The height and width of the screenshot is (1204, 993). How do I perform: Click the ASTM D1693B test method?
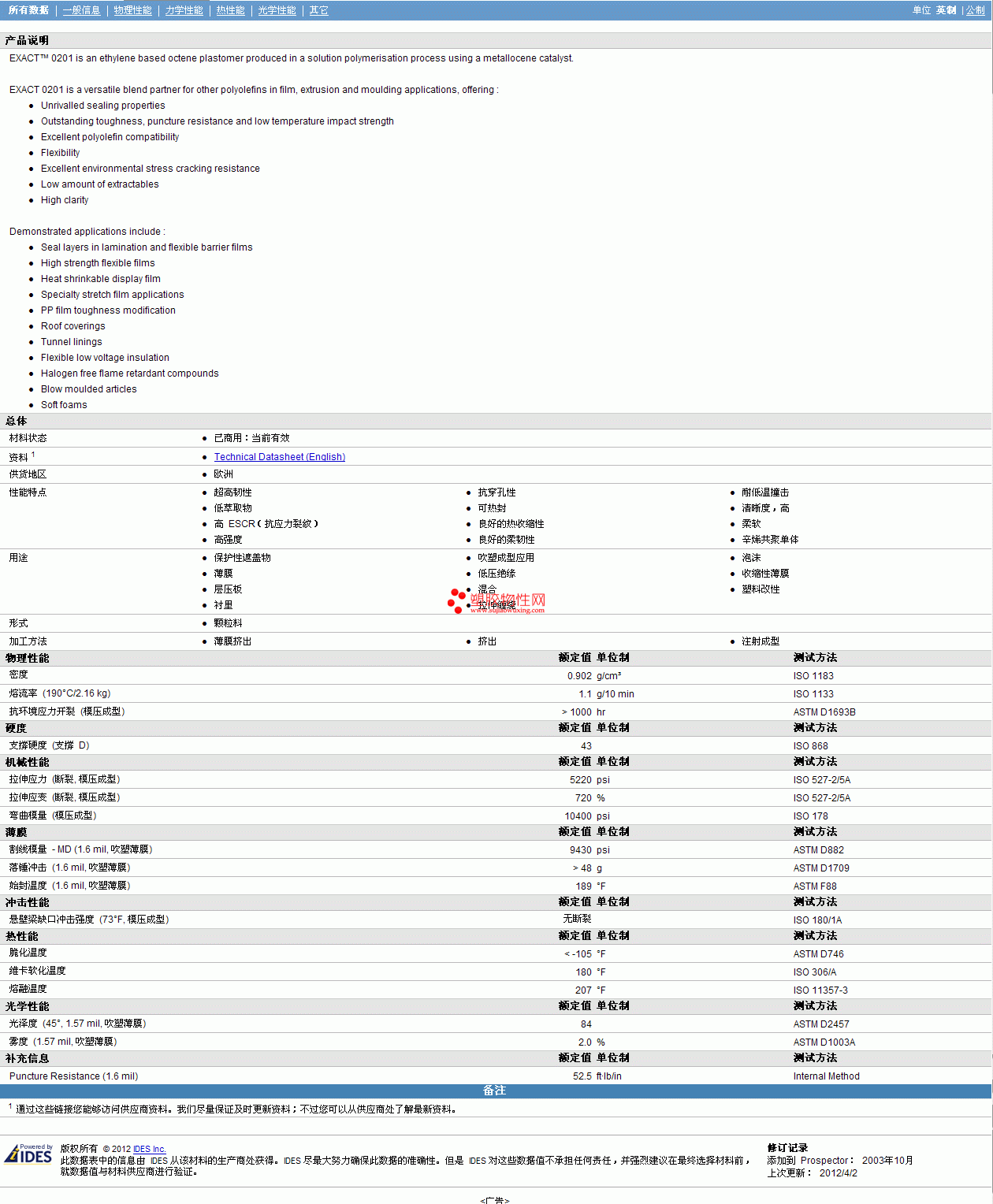(x=824, y=712)
